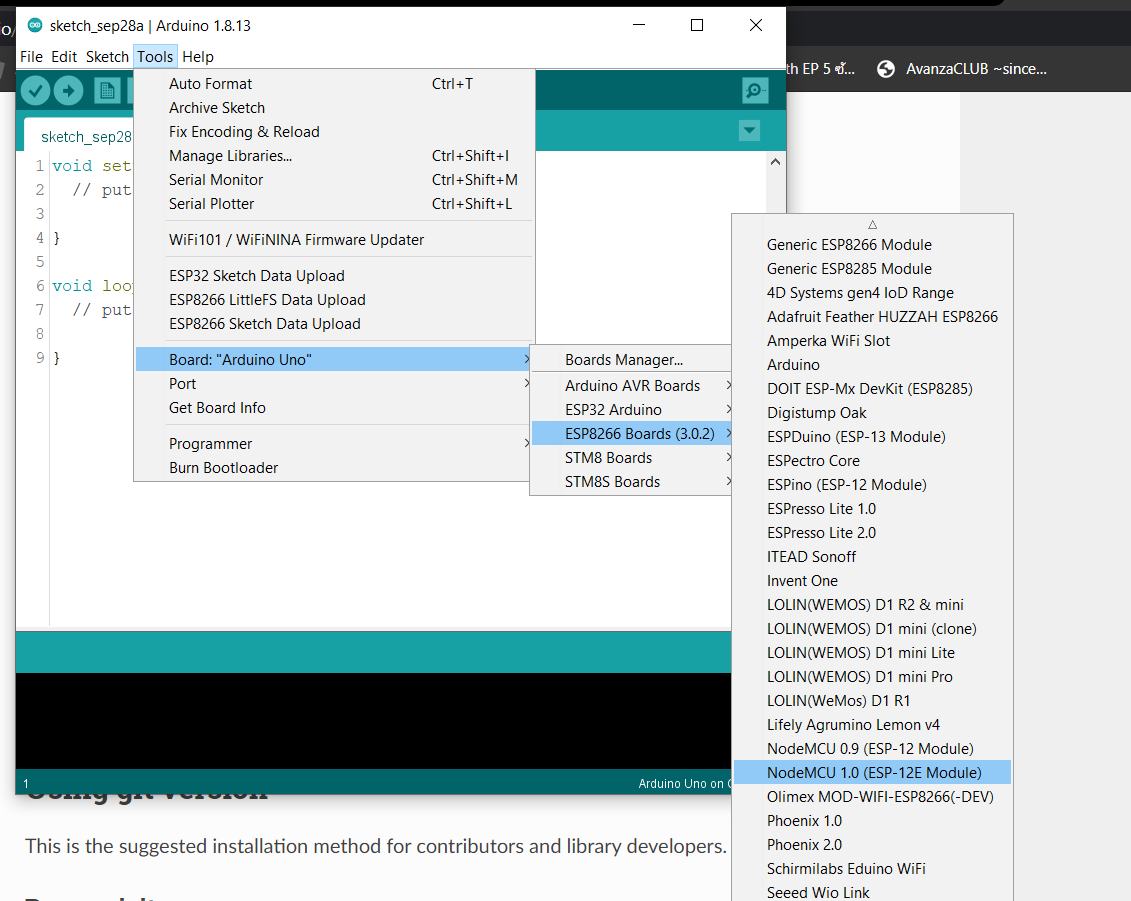Select Adafruit Feather HUZZAH ESP8266
1131x901 pixels.
click(x=872, y=317)
